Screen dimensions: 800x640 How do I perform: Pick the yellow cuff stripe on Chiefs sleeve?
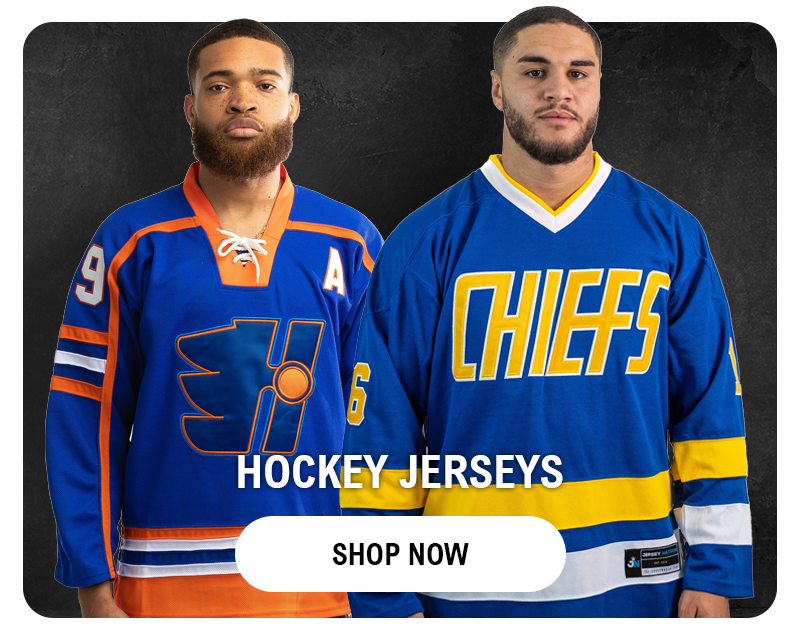tap(710, 459)
